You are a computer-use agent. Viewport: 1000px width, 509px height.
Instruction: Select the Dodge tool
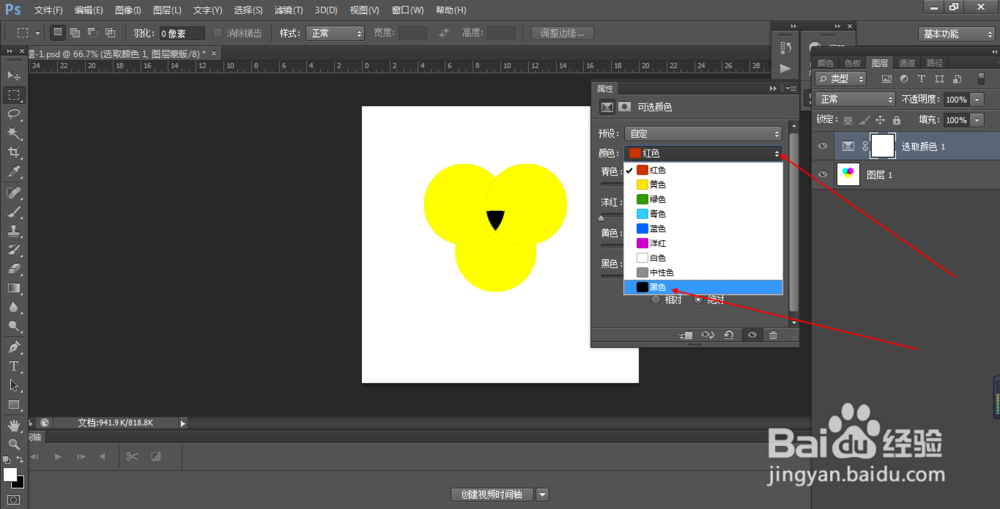pyautogui.click(x=13, y=327)
